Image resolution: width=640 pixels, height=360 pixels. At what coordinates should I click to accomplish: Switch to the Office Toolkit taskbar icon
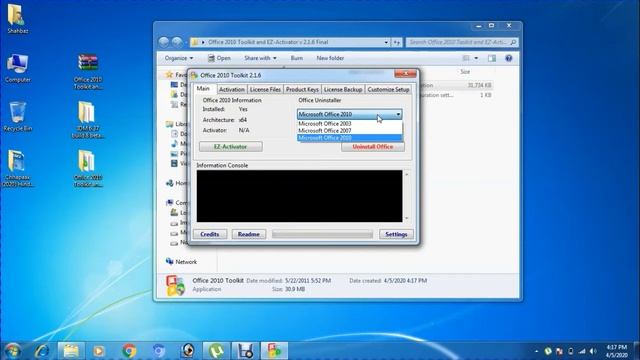274,351
